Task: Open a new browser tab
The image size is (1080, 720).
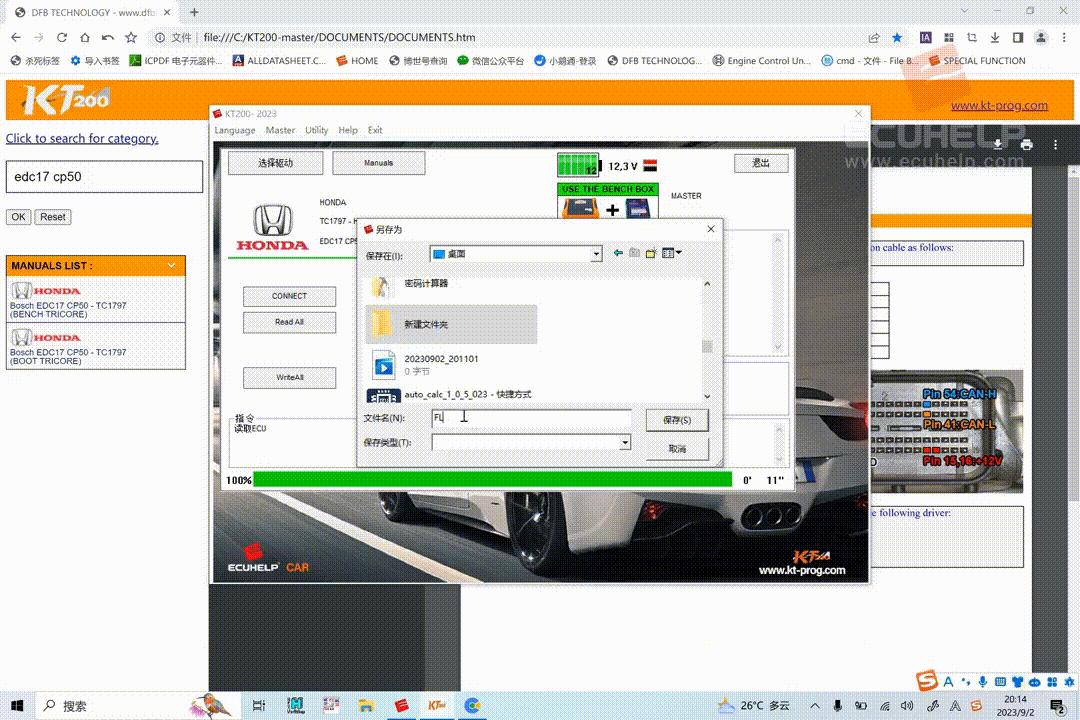Action: 194,12
